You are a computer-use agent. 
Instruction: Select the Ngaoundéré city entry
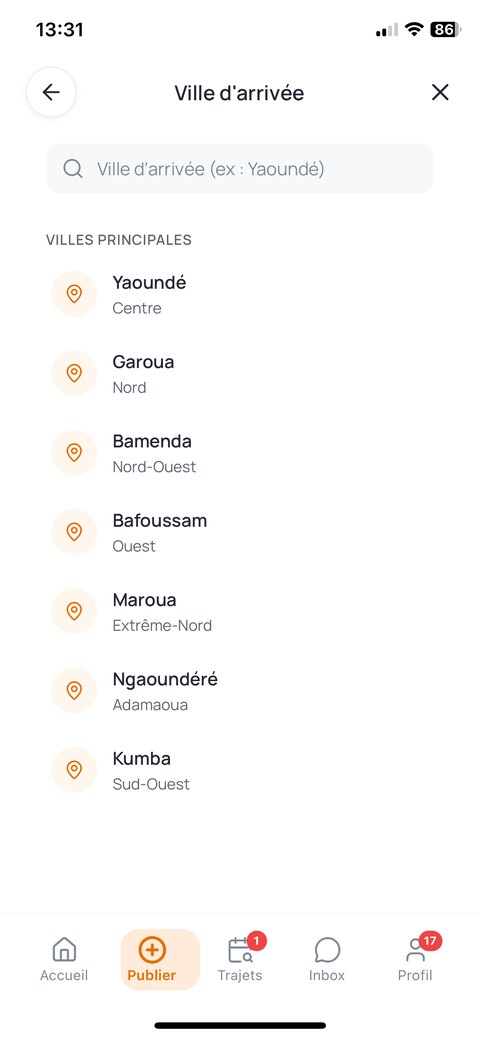[240, 690]
